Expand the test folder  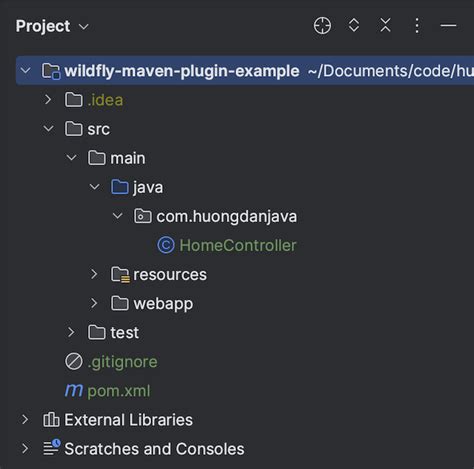point(71,332)
